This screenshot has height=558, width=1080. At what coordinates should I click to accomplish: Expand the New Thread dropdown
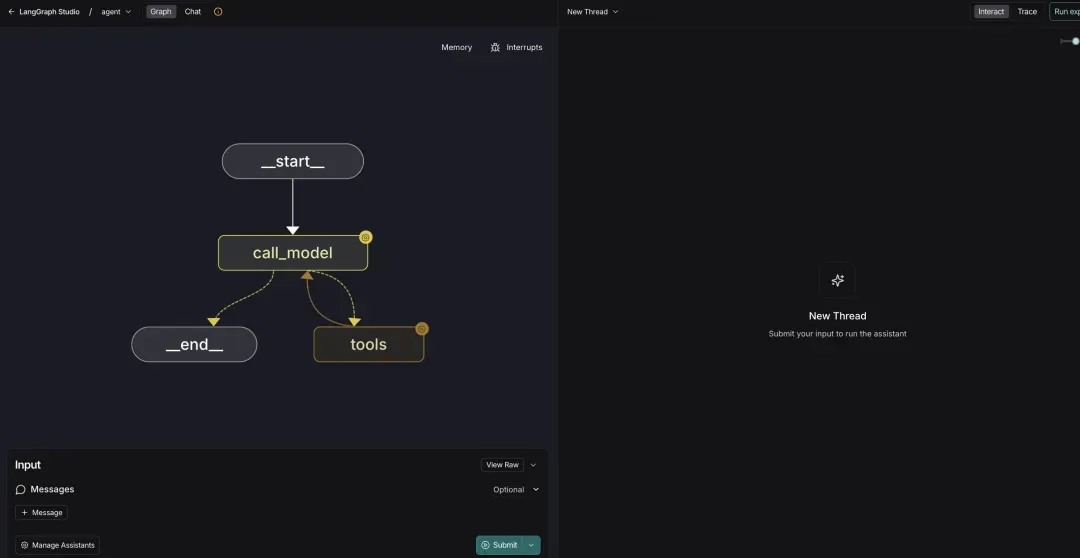pyautogui.click(x=593, y=12)
